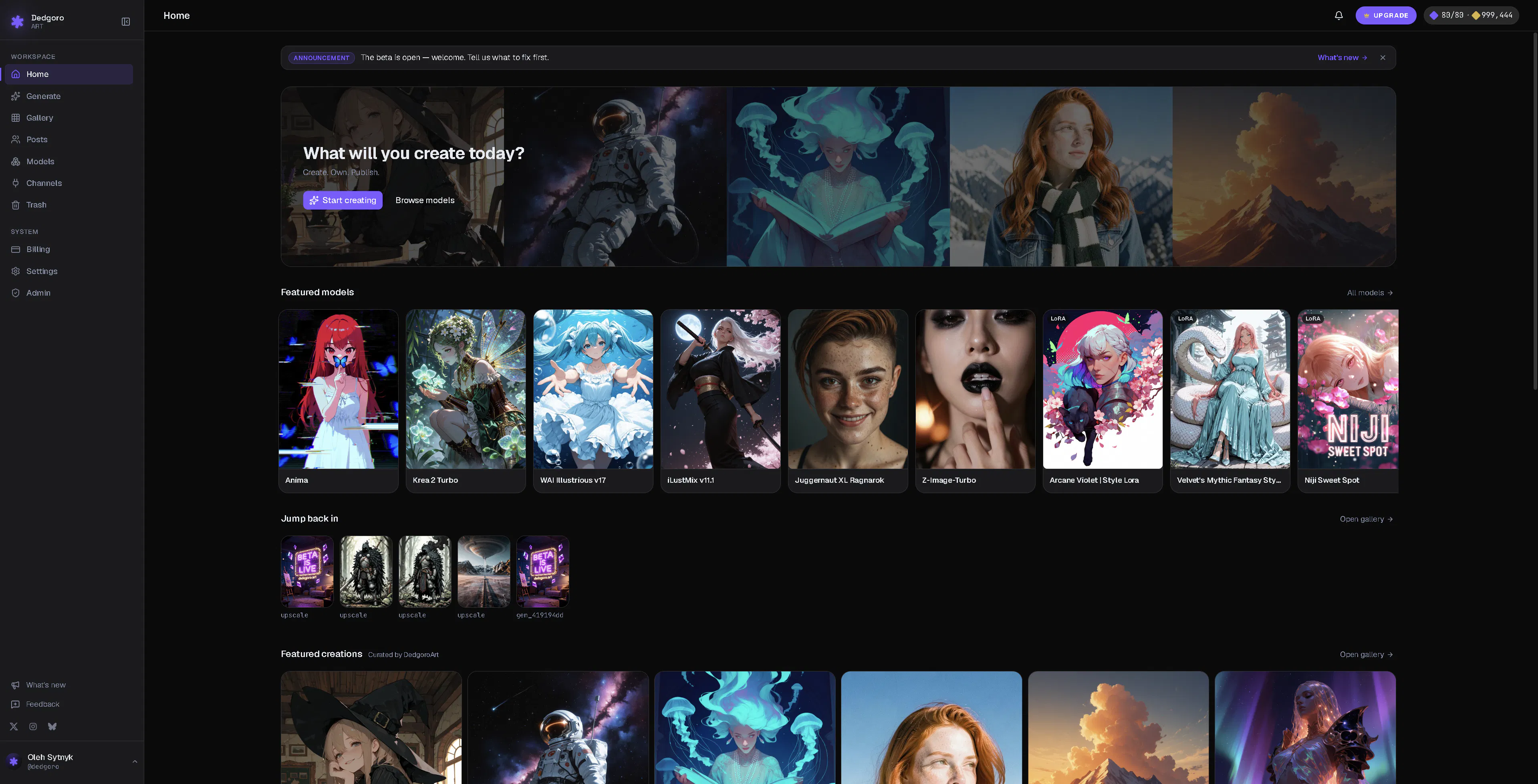The height and width of the screenshot is (784, 1538).
Task: Open notifications bell
Action: coord(1338,16)
